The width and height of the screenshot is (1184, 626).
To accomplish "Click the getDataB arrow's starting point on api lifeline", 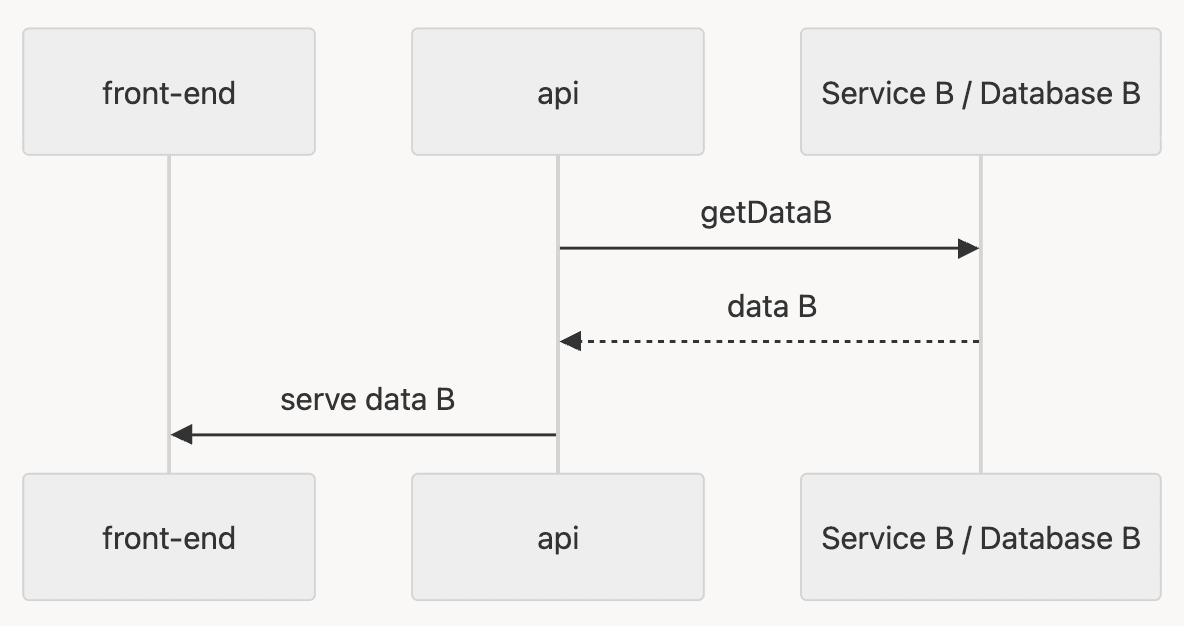I will 562,248.
